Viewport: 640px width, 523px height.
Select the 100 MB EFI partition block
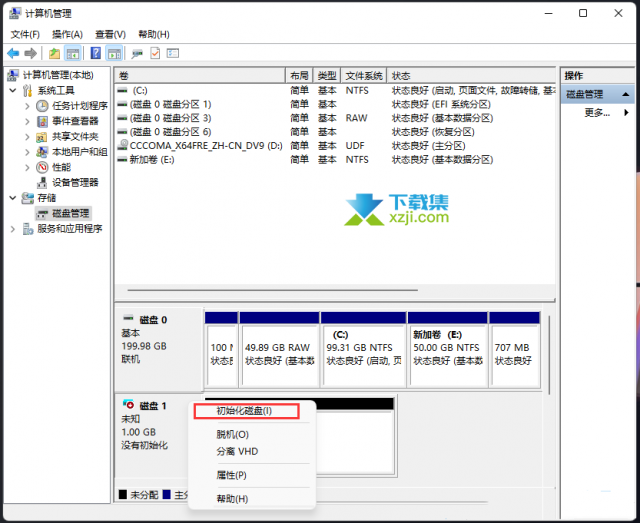click(x=221, y=350)
